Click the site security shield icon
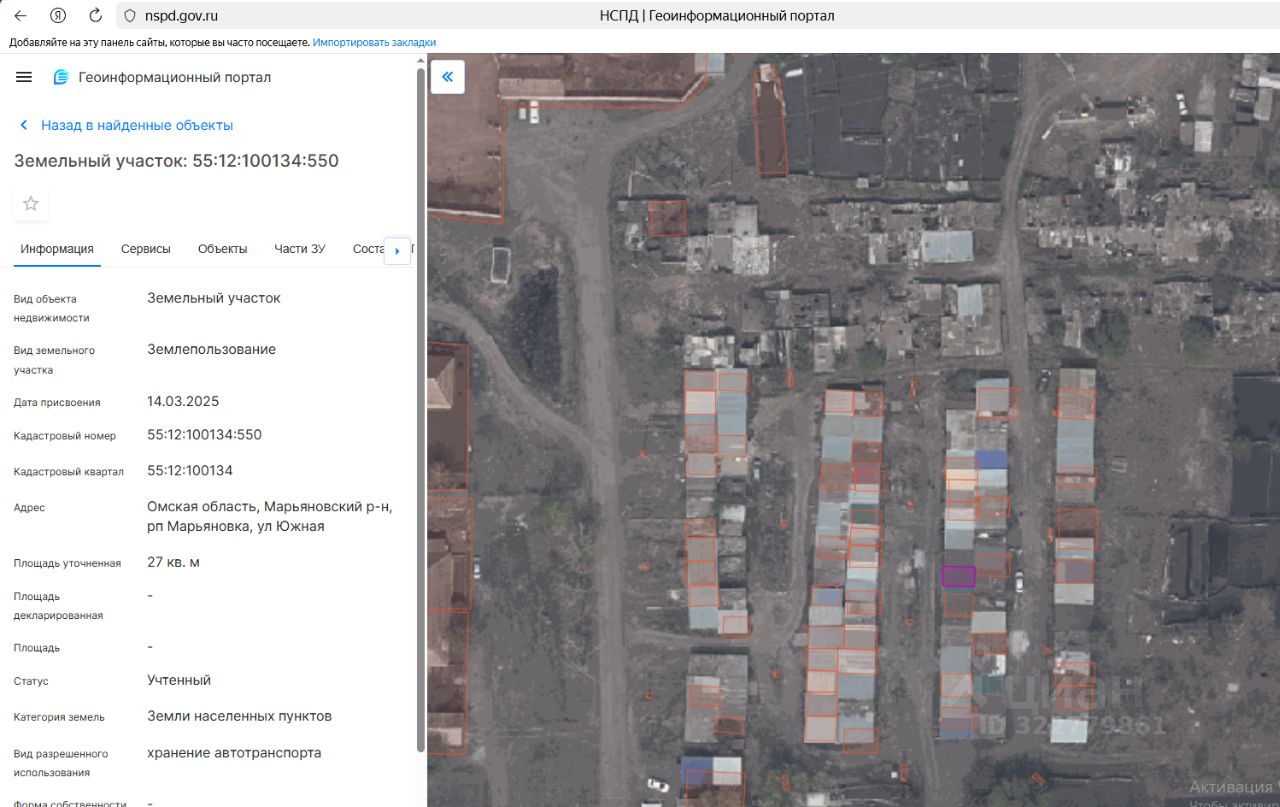The width and height of the screenshot is (1280, 807). click(129, 16)
